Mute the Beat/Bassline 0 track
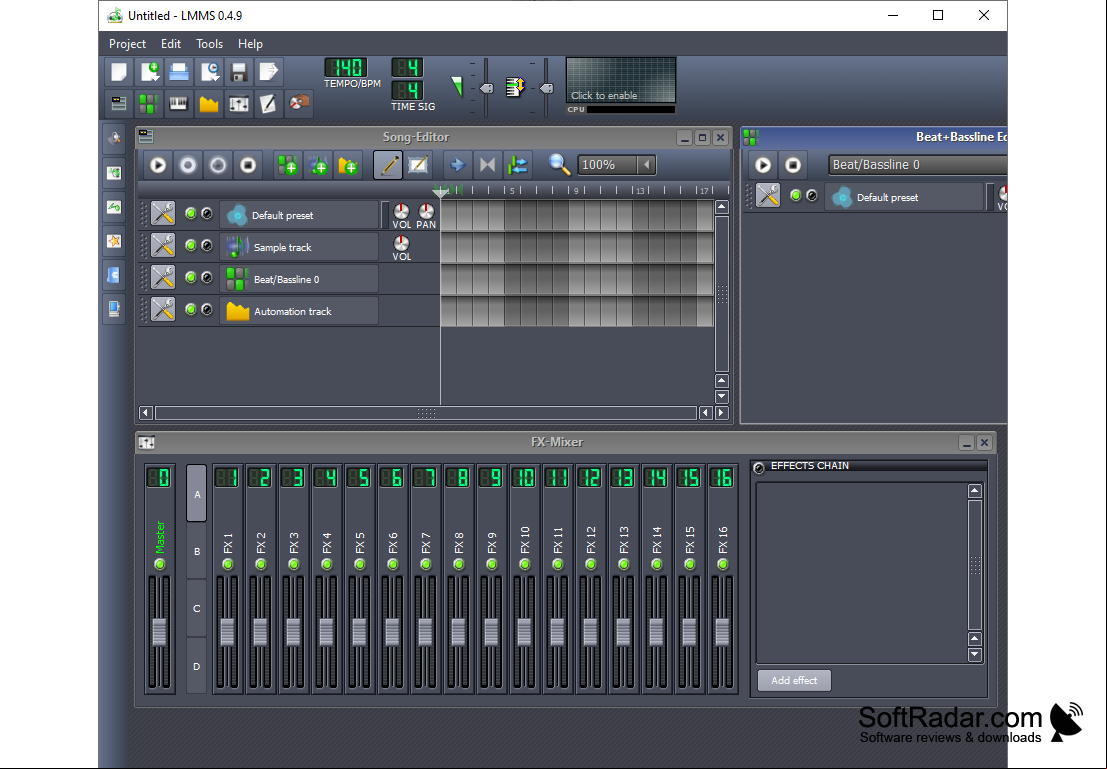1107x769 pixels. [191, 278]
